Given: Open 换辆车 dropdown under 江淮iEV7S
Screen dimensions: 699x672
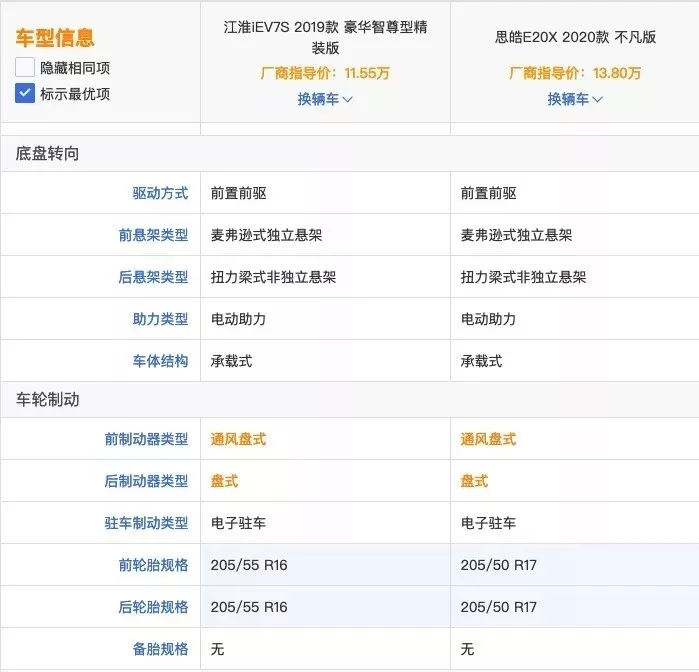Looking at the screenshot, I should click(325, 99).
